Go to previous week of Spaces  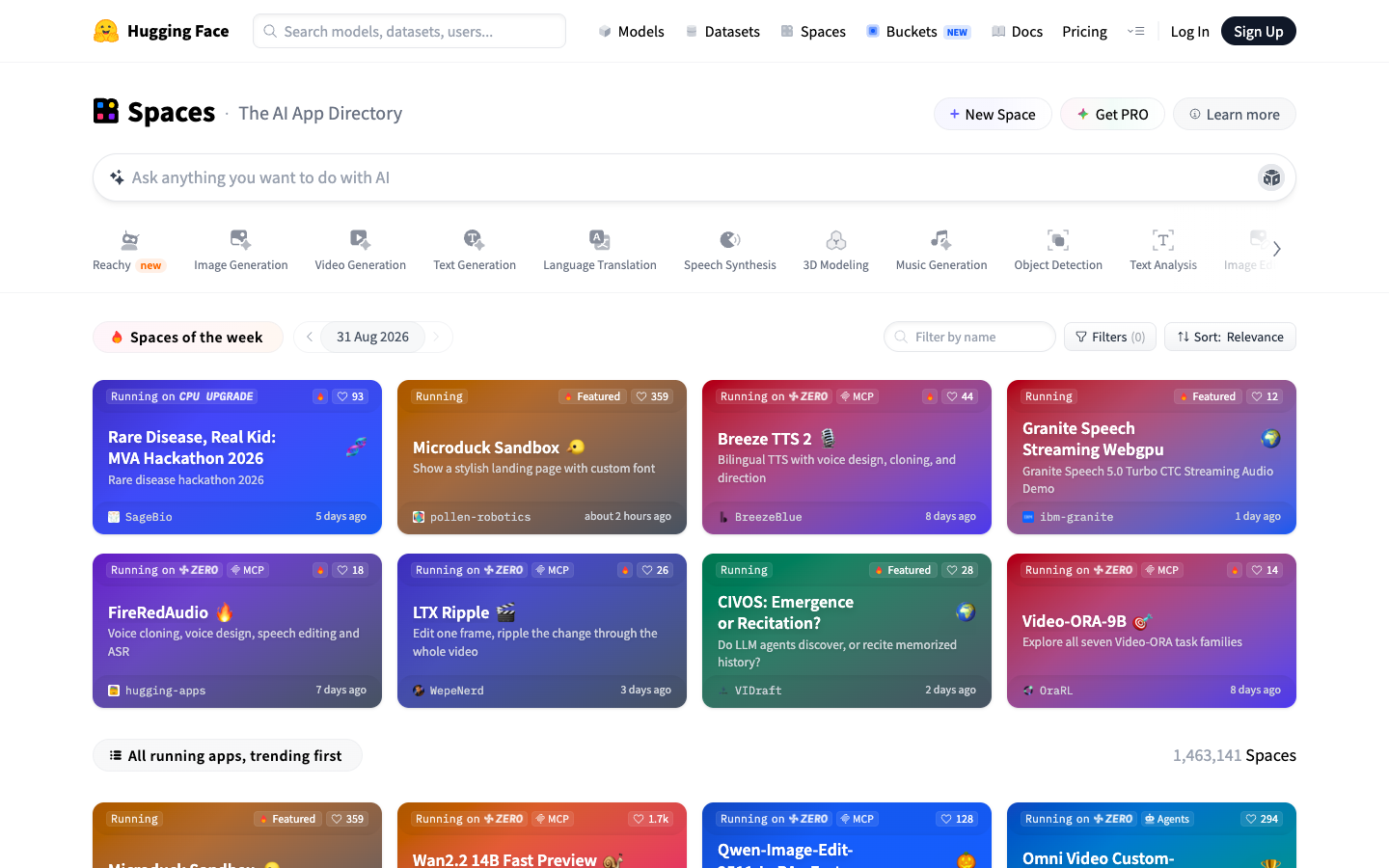pos(309,337)
